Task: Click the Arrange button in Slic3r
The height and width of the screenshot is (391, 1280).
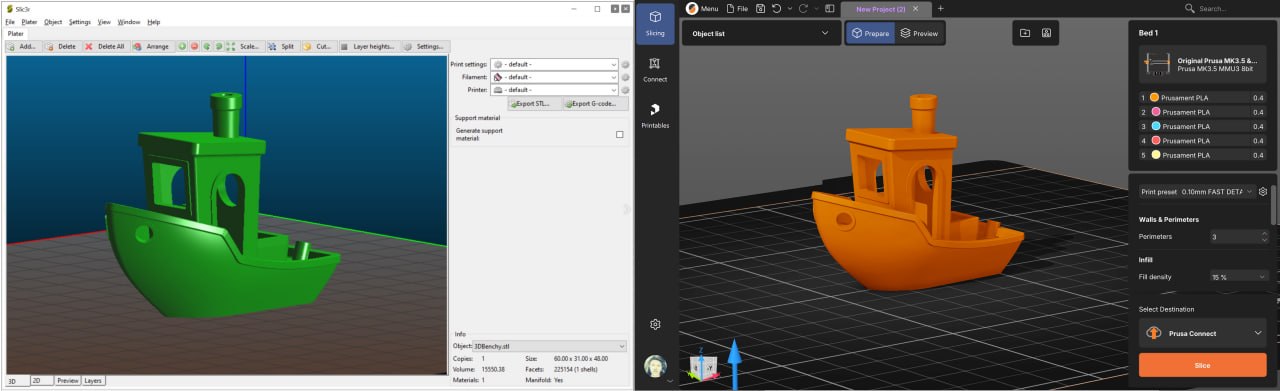Action: (152, 46)
